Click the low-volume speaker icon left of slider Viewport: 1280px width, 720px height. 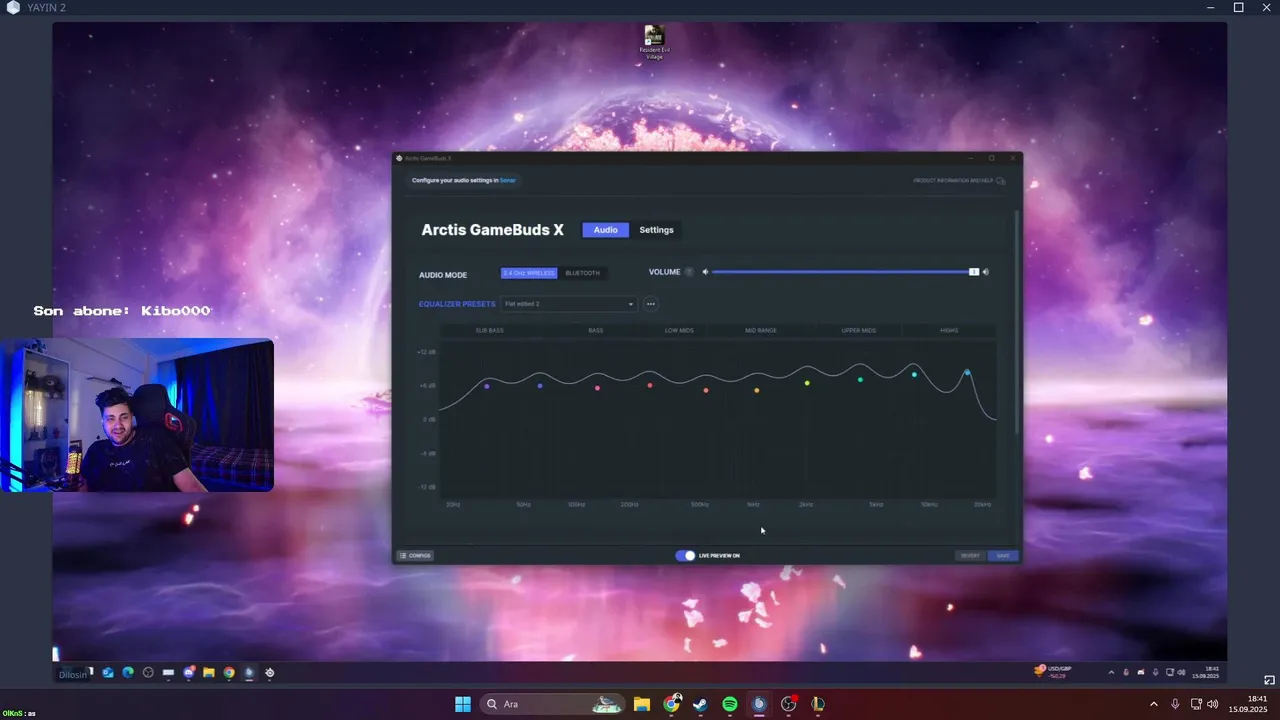tap(705, 272)
